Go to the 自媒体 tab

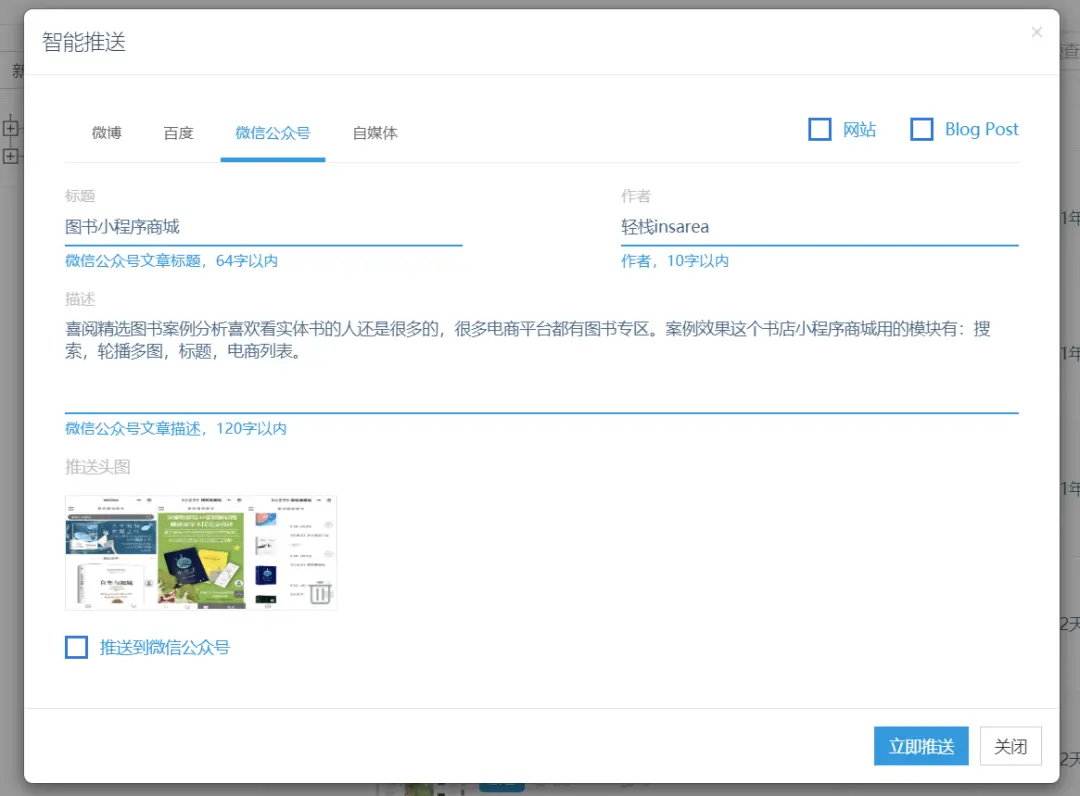click(375, 133)
